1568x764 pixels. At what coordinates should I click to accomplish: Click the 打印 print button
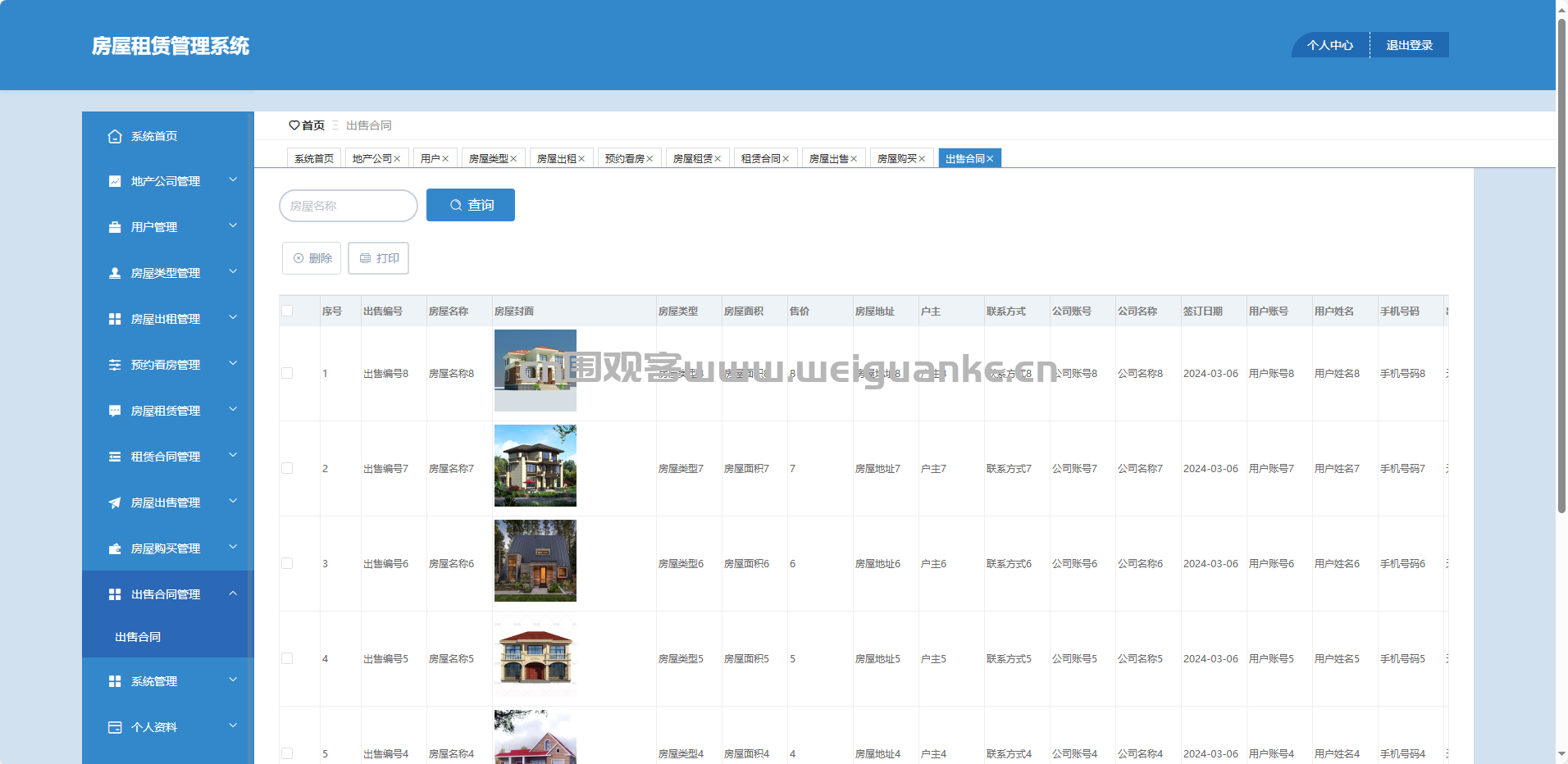tap(378, 258)
